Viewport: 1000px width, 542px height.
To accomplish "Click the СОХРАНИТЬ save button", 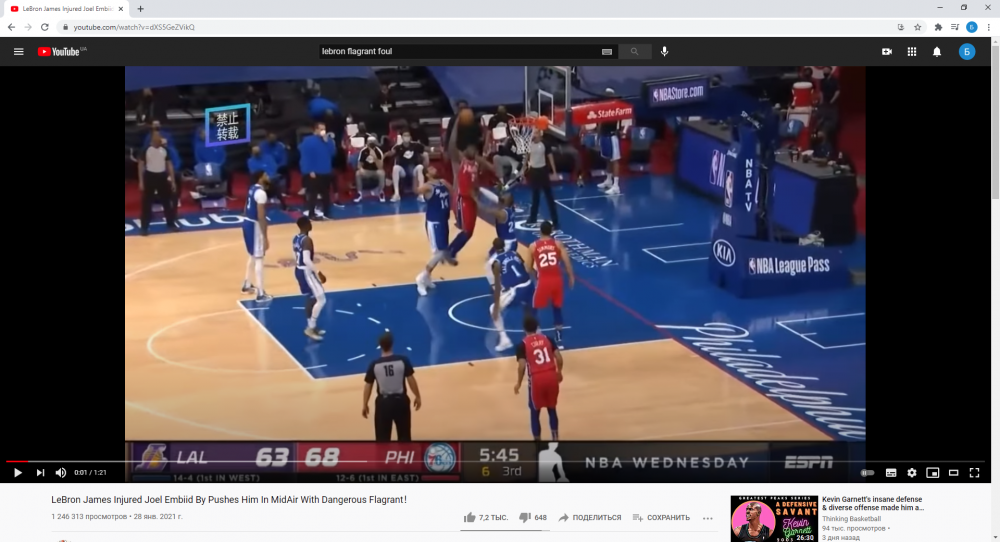I will click(x=660, y=517).
